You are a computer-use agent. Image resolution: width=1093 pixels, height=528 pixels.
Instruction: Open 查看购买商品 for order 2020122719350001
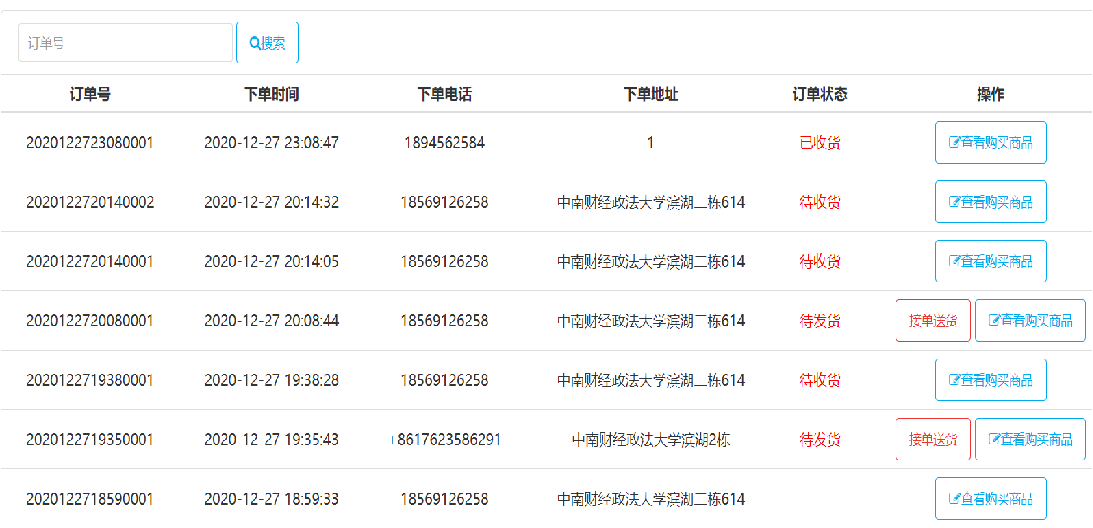pyautogui.click(x=1030, y=439)
